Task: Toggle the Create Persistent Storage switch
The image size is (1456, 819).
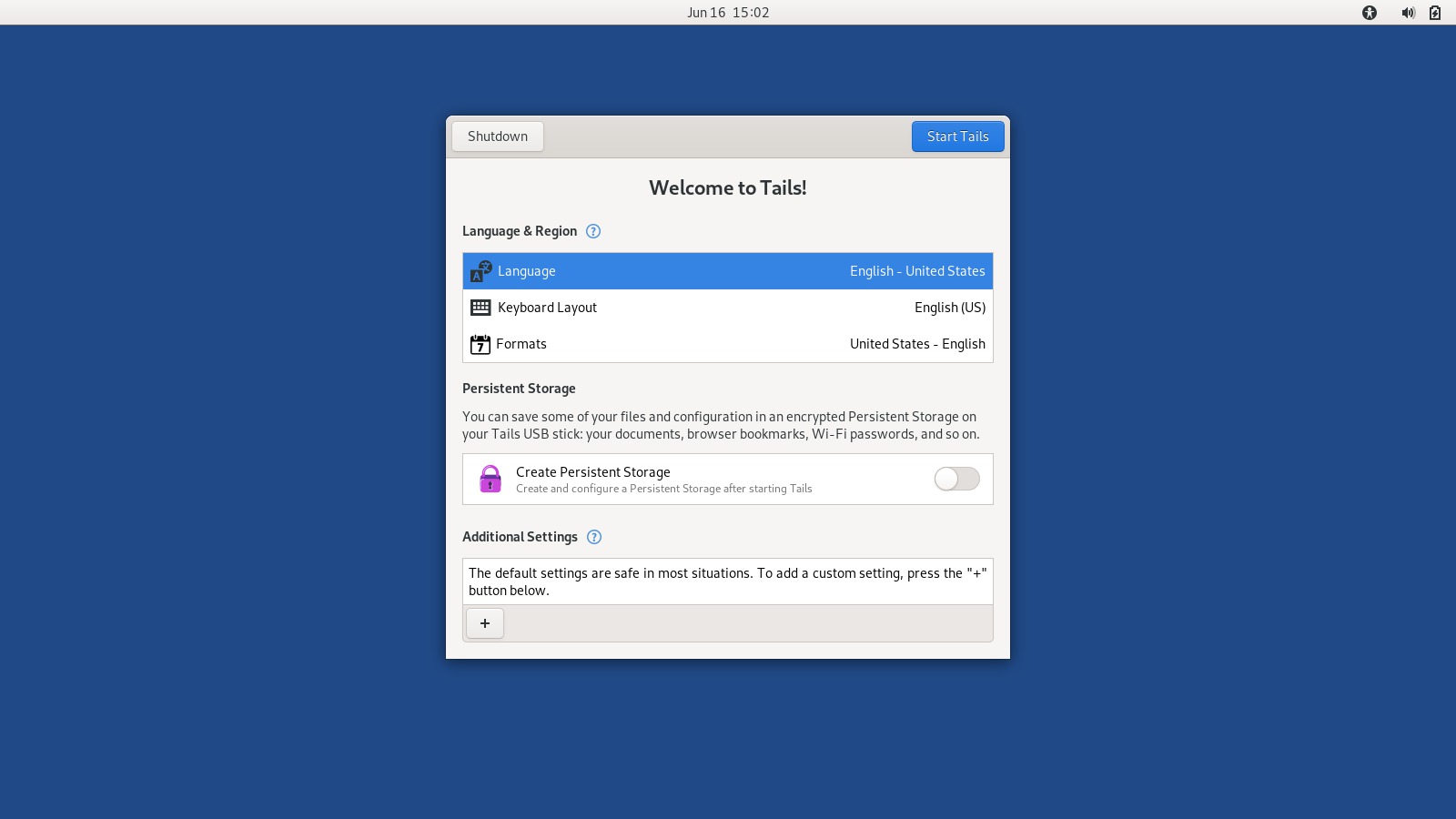Action: pos(957,479)
